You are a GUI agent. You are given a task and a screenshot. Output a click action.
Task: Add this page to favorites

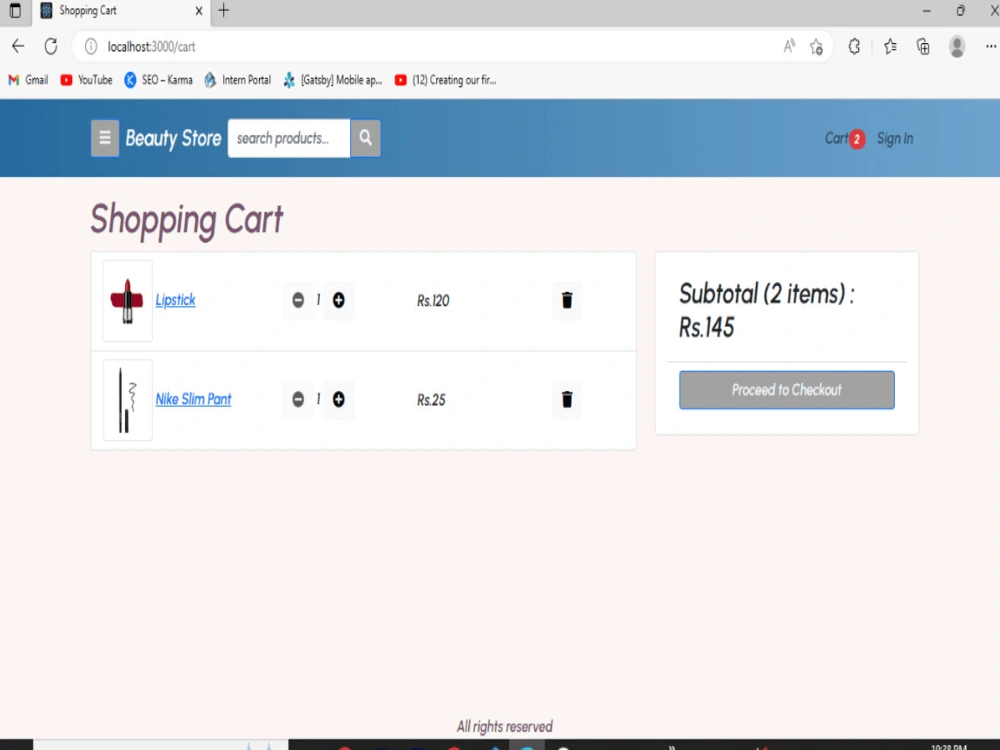click(x=816, y=47)
